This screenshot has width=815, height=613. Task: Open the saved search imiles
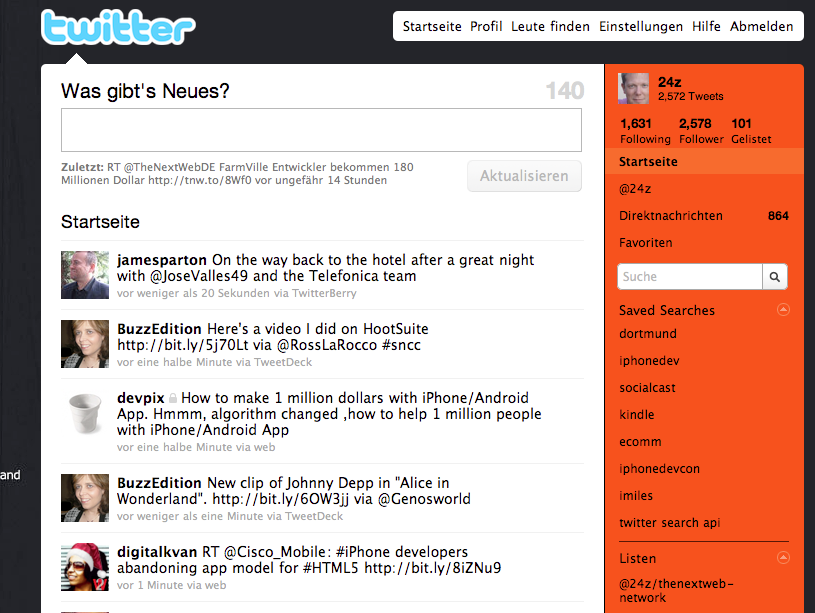pos(636,496)
